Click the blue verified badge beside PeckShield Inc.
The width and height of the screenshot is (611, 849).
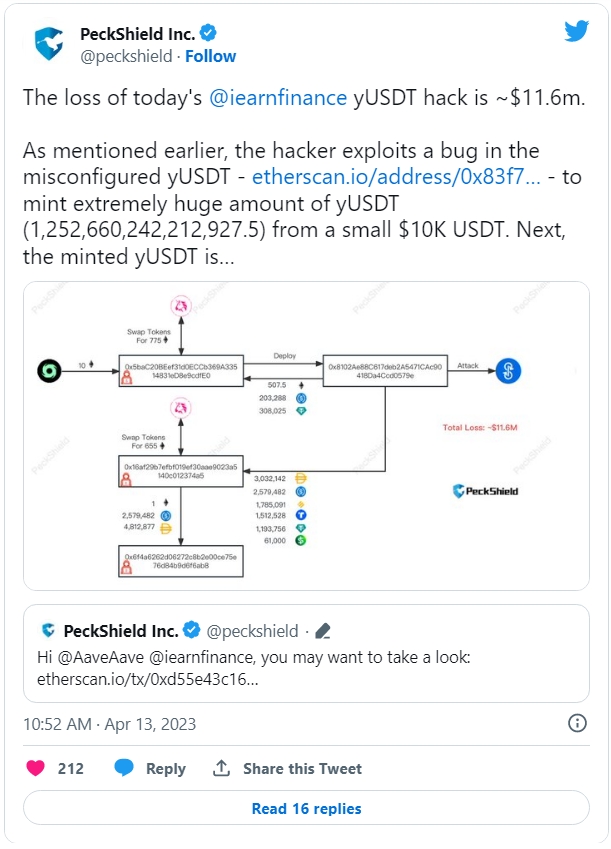tap(208, 33)
